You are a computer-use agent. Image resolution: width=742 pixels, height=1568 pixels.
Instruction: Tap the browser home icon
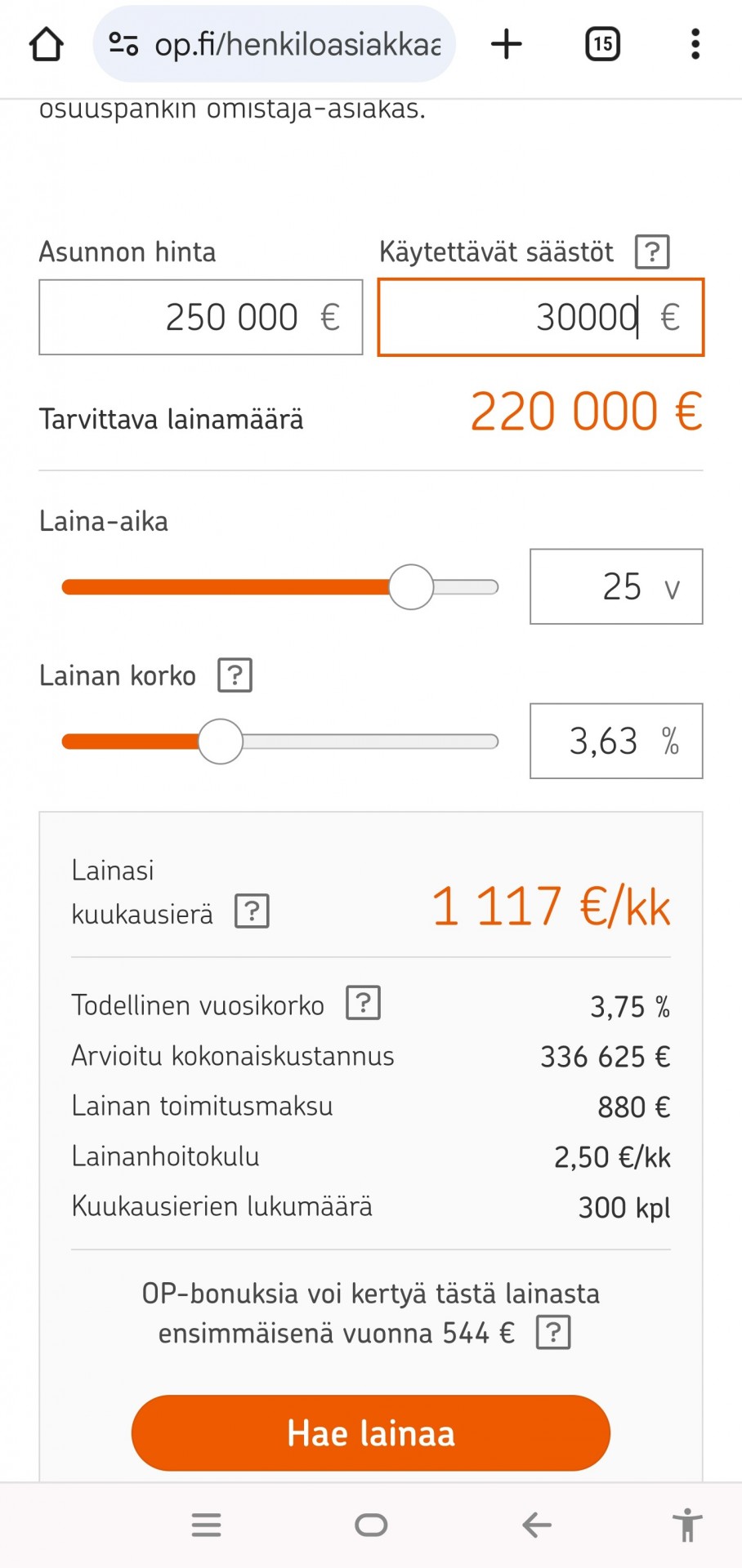point(46,44)
